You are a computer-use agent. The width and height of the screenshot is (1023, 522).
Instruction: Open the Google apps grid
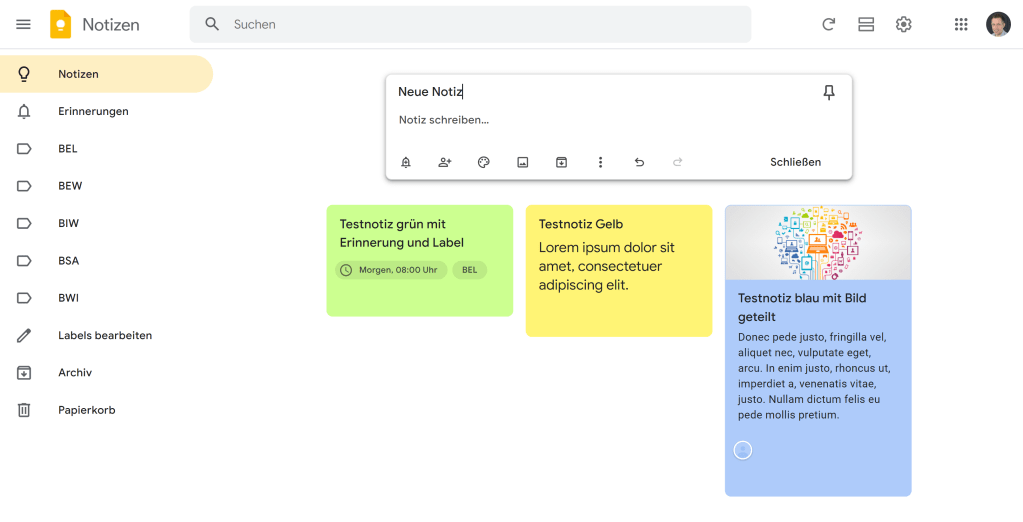[x=961, y=24]
